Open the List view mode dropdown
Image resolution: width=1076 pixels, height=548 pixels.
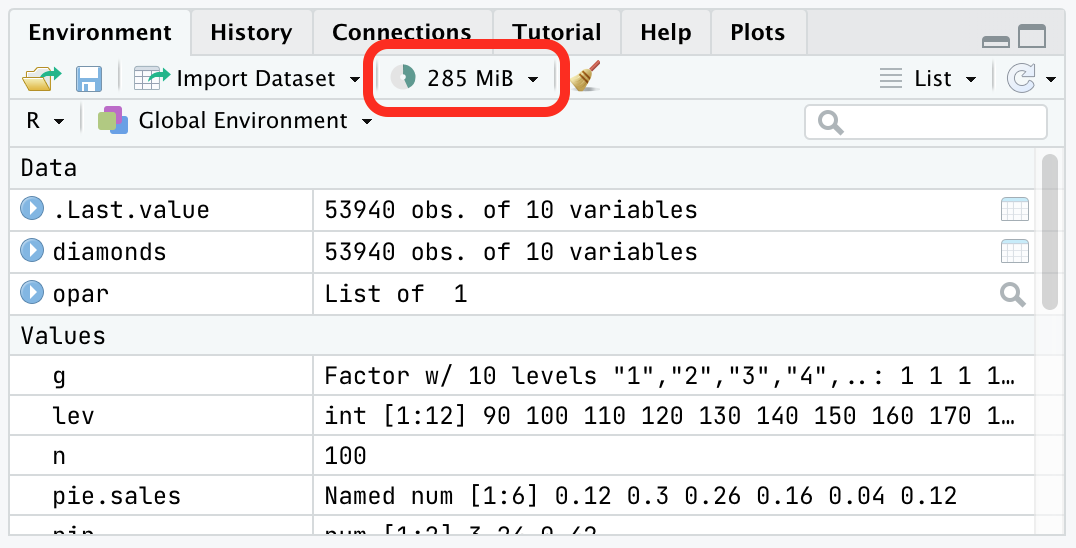[x=928, y=79]
